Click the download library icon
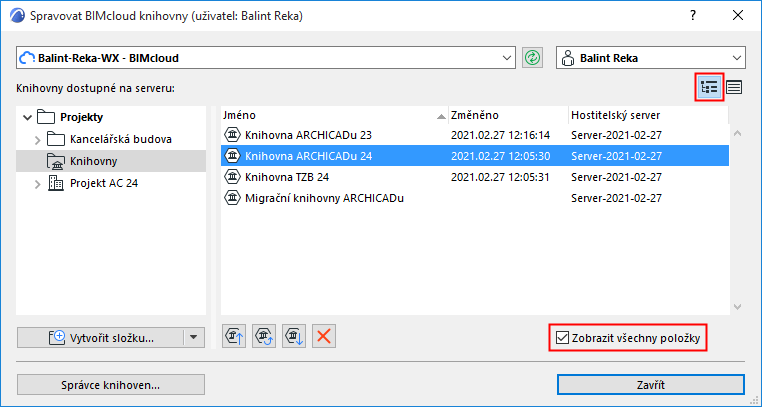The height and width of the screenshot is (407, 762). tap(294, 336)
